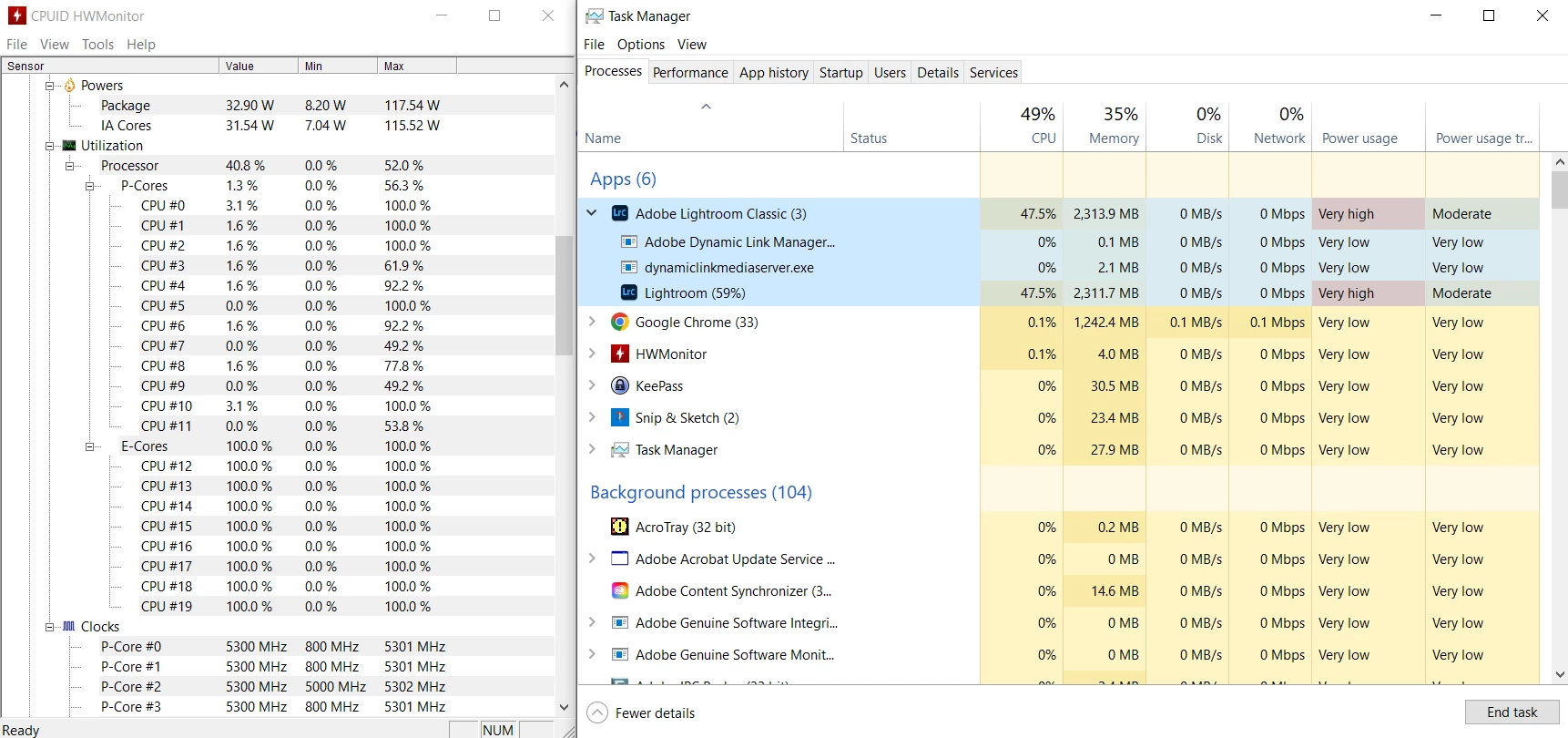Click the Adobe Lightroom Classic app icon
This screenshot has width=1568, height=738.
point(620,213)
